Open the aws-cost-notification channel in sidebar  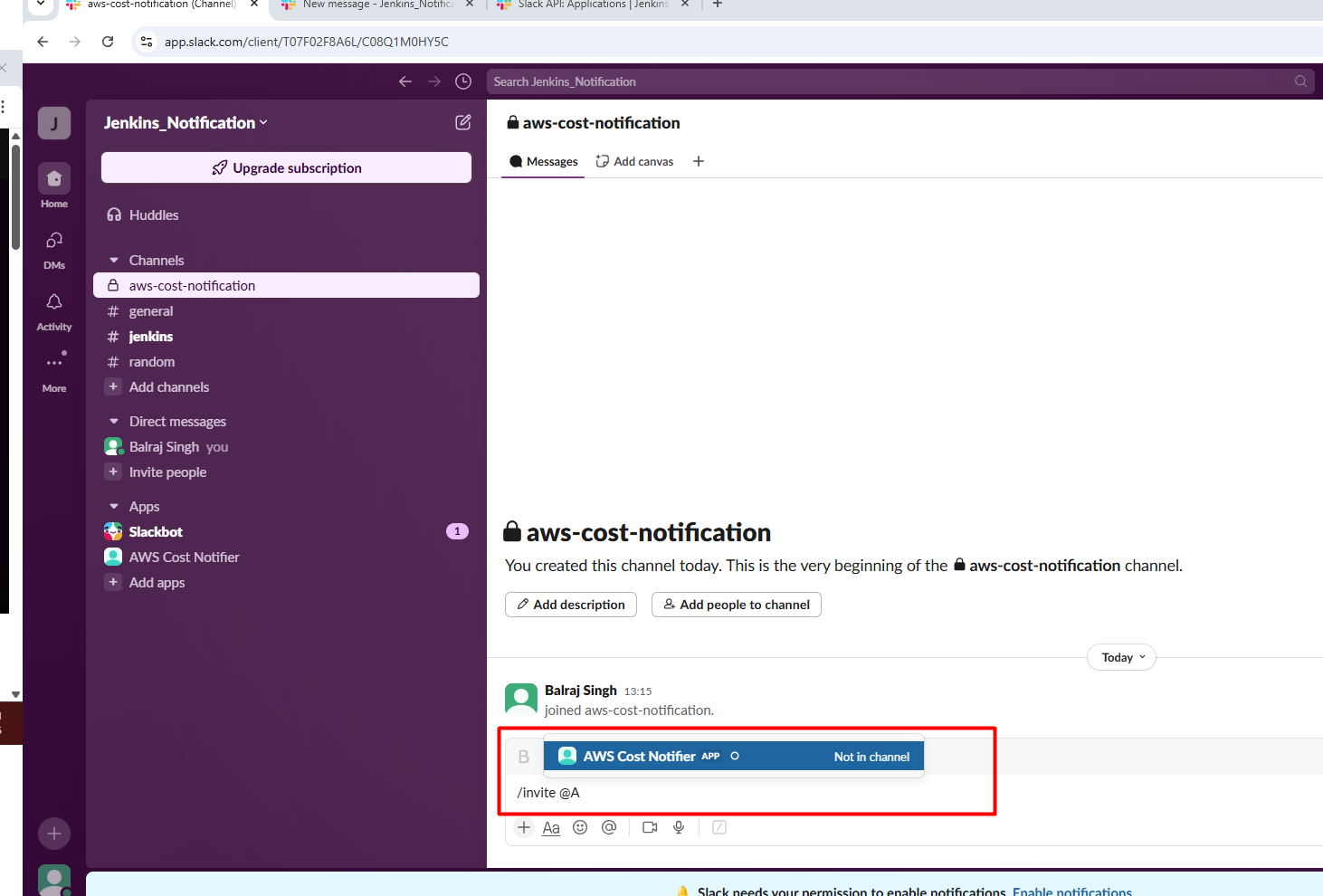[286, 285]
